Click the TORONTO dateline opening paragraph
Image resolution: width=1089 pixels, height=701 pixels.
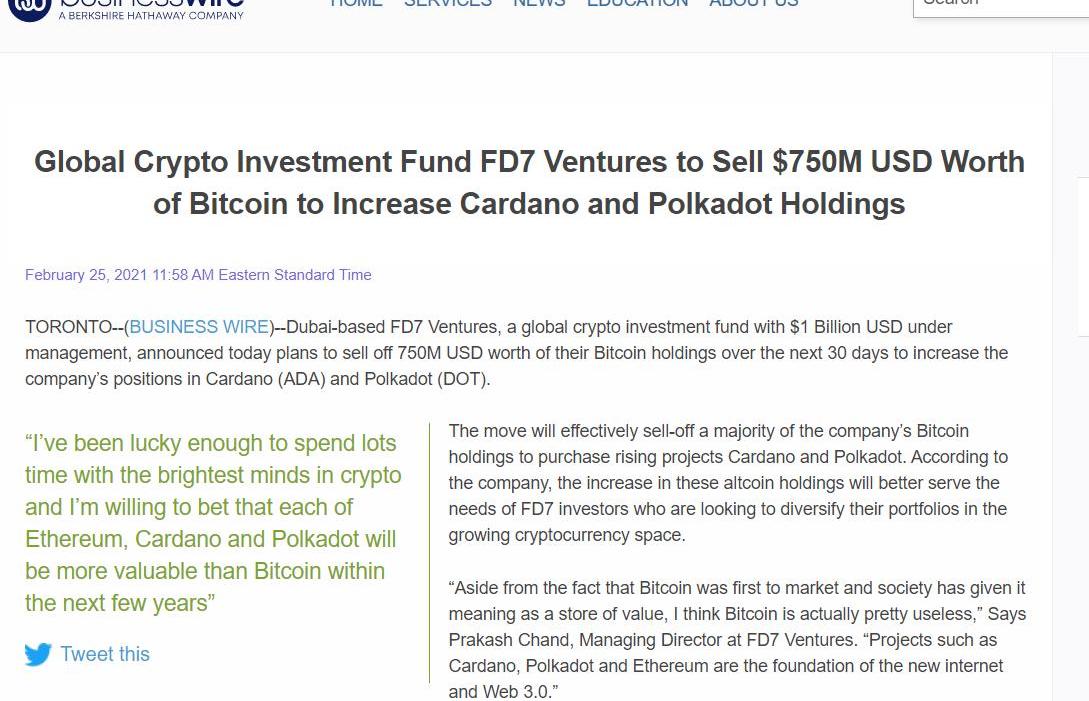pos(517,353)
